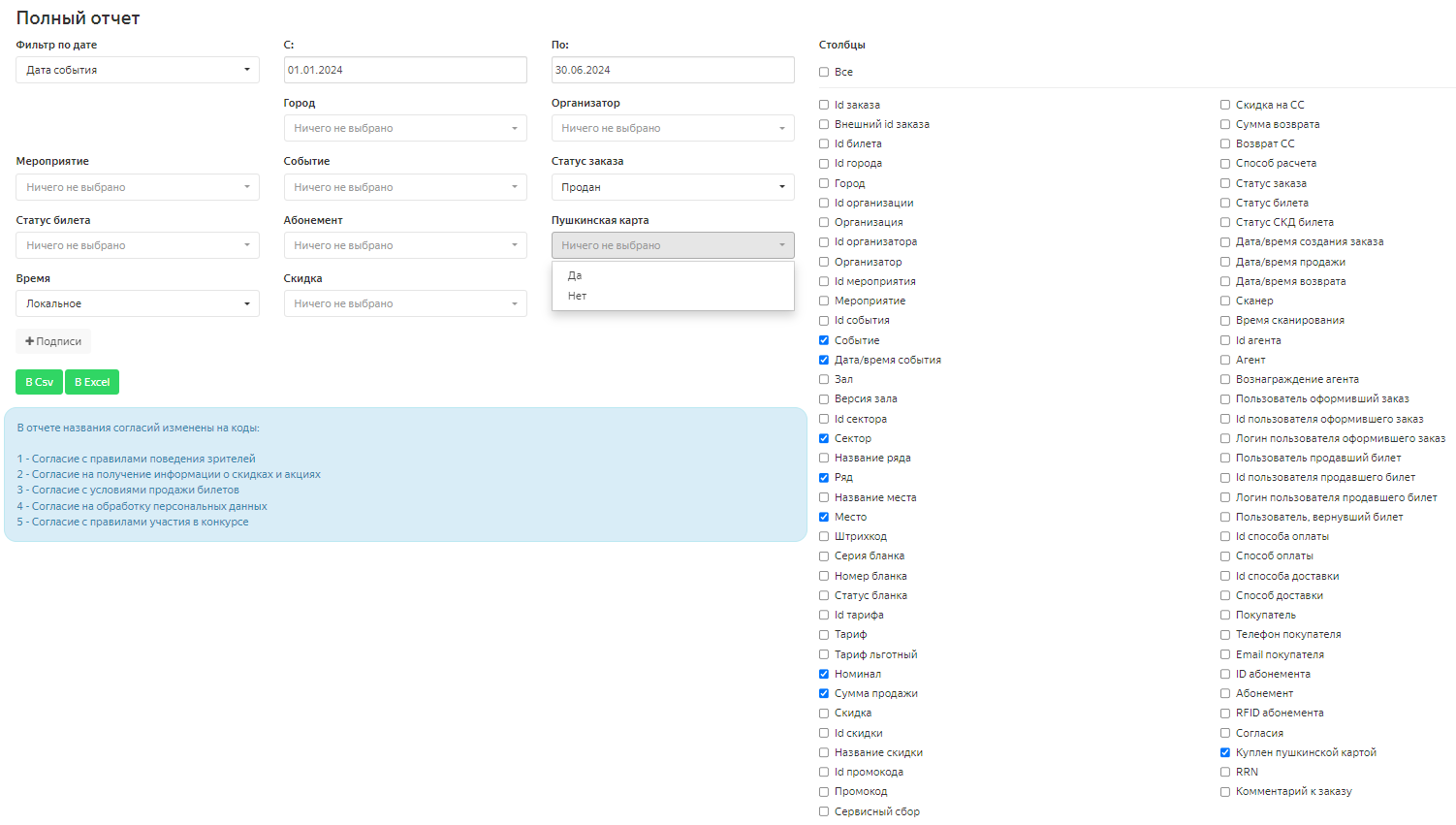Image resolution: width=1456 pixels, height=825 pixels.
Task: Export report with В Excel button
Action: coord(92,382)
